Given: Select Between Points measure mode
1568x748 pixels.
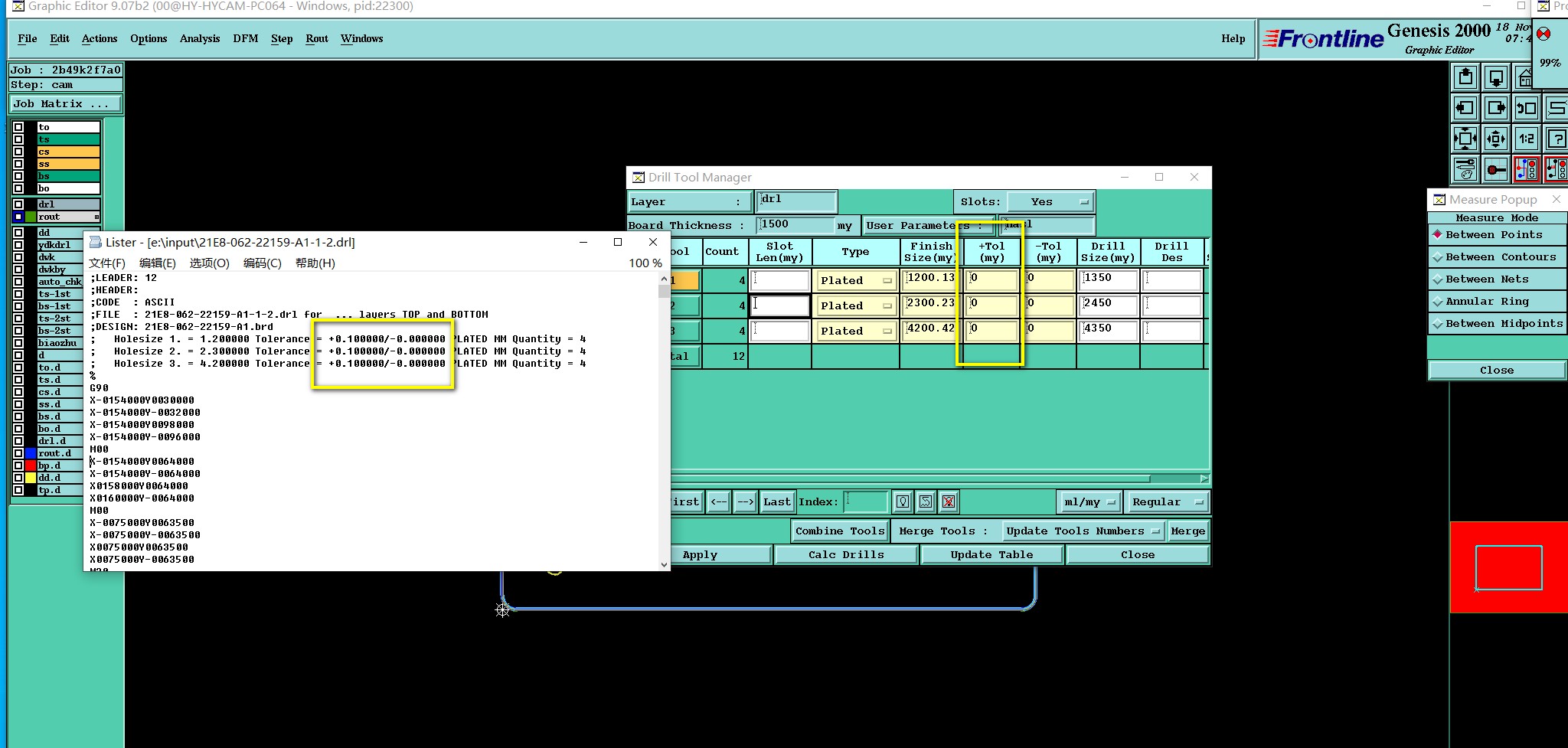Looking at the screenshot, I should (1496, 235).
